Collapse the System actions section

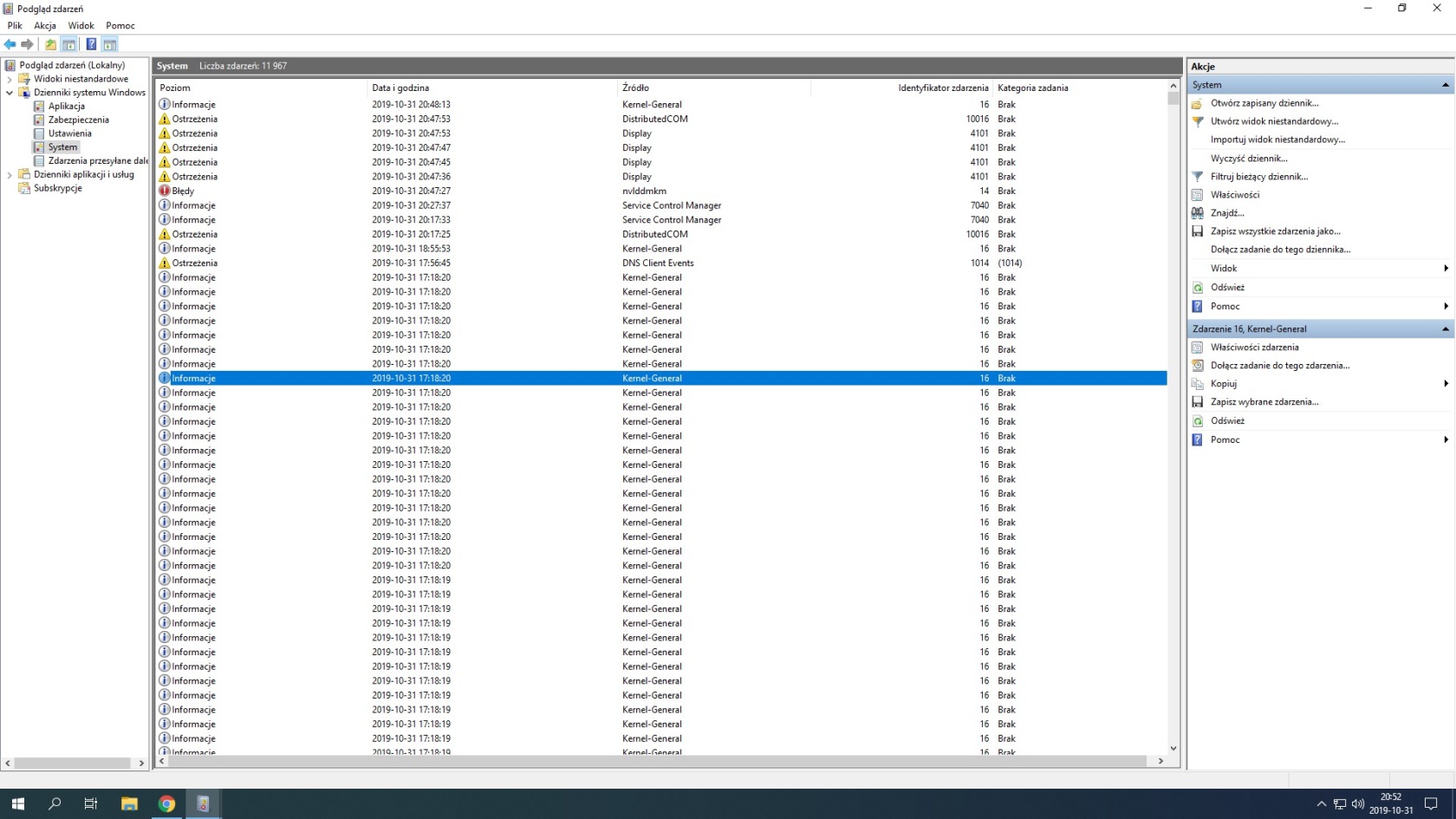click(1445, 85)
